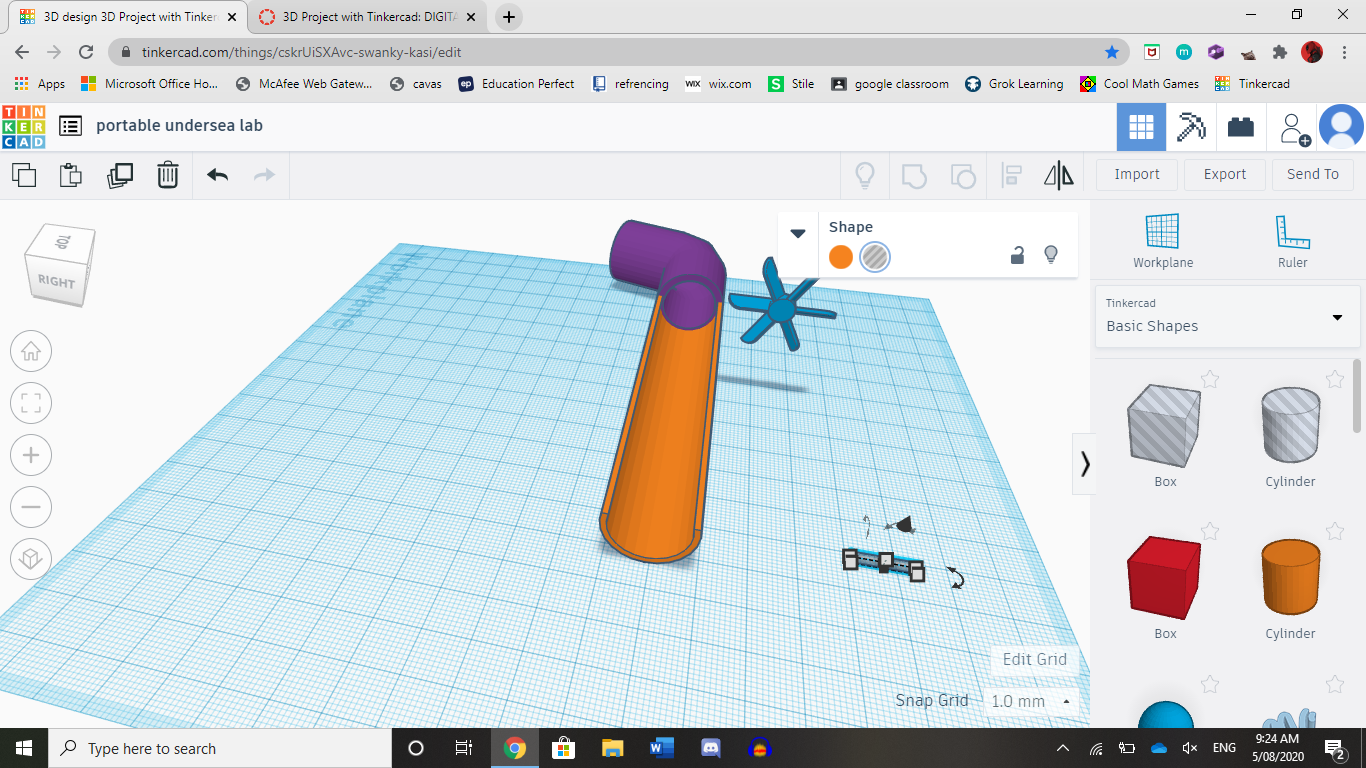
Task: Open the Education Perfect bookmark
Action: tap(516, 84)
